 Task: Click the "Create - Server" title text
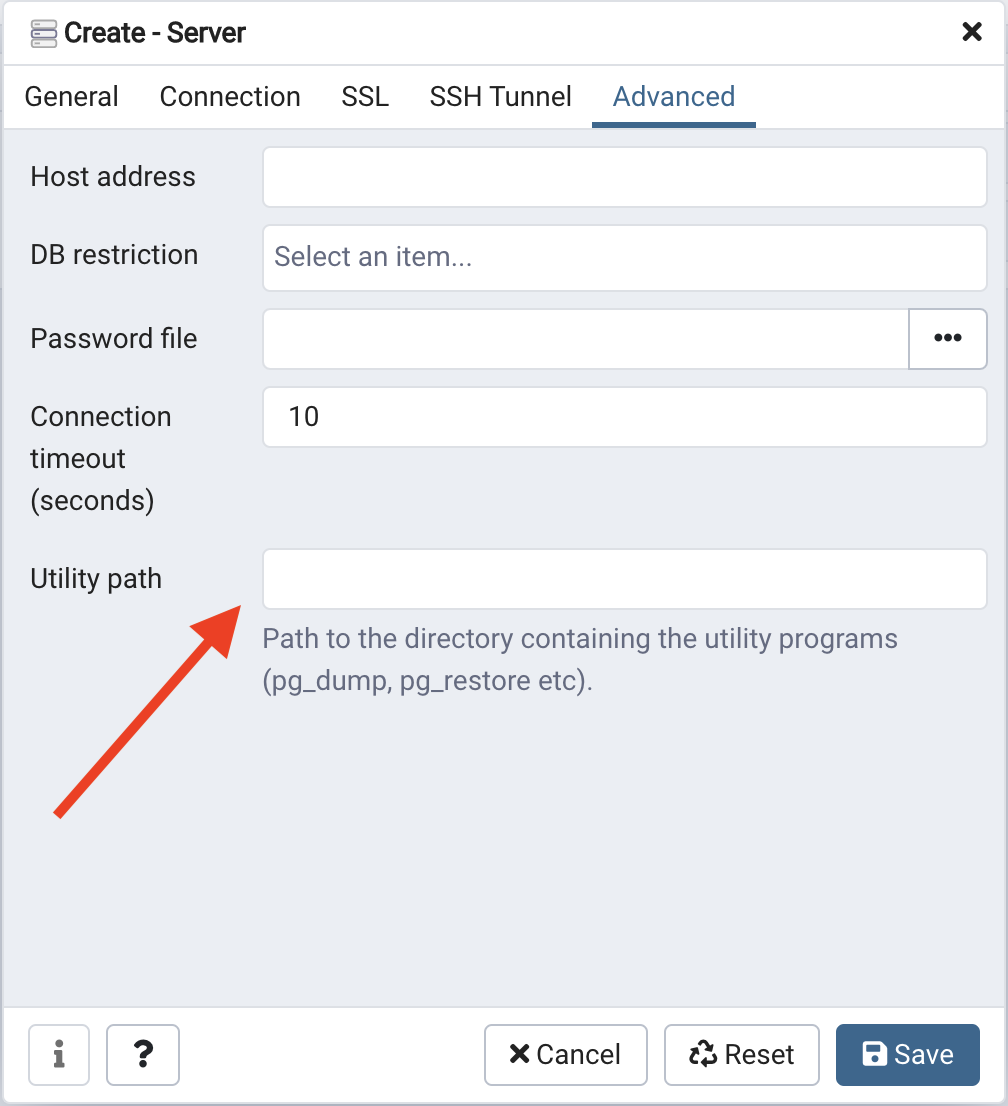point(155,33)
